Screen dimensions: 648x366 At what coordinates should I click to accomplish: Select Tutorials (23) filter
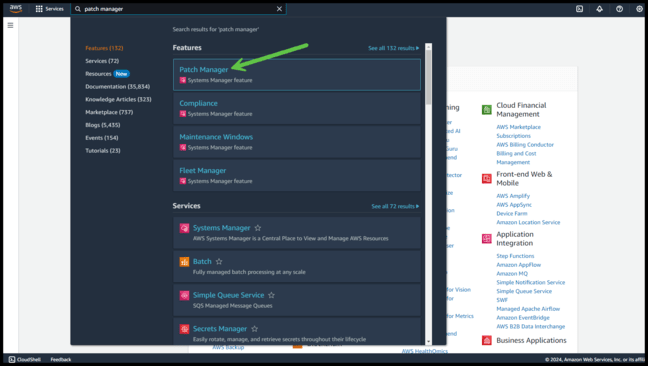103,150
